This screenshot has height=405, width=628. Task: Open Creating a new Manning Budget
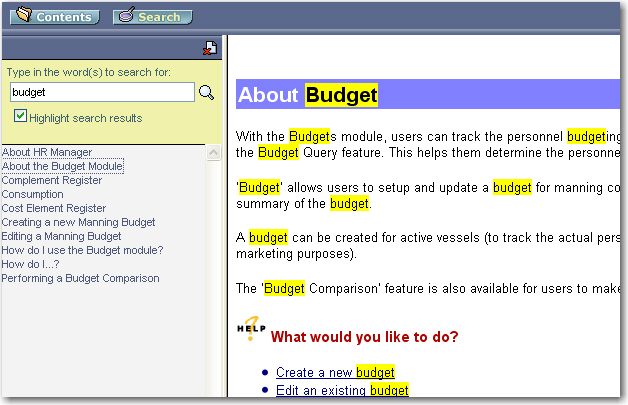78,222
